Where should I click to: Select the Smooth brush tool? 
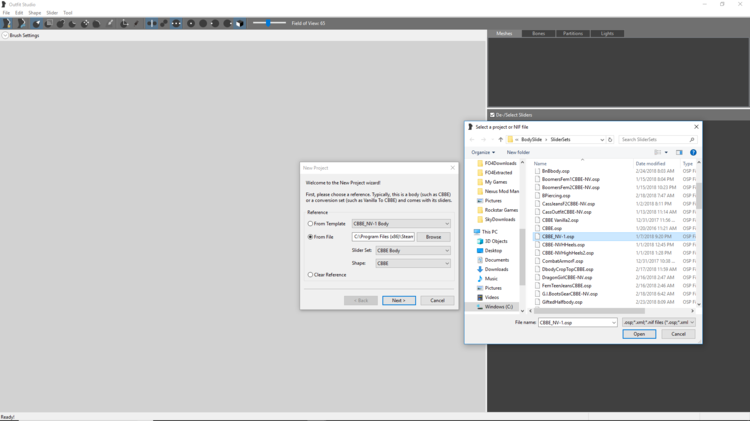tap(97, 23)
